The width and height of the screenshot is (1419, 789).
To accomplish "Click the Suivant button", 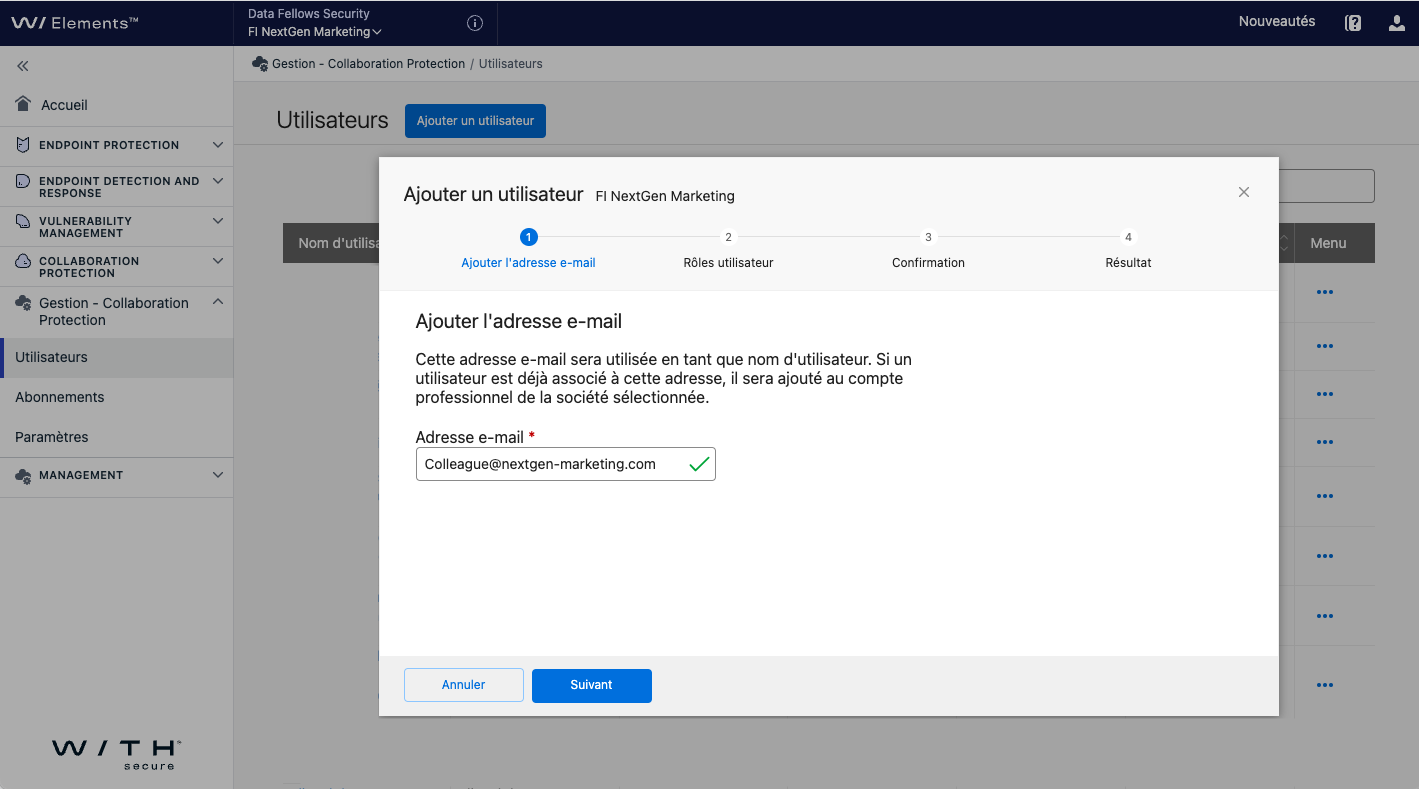I will [591, 685].
